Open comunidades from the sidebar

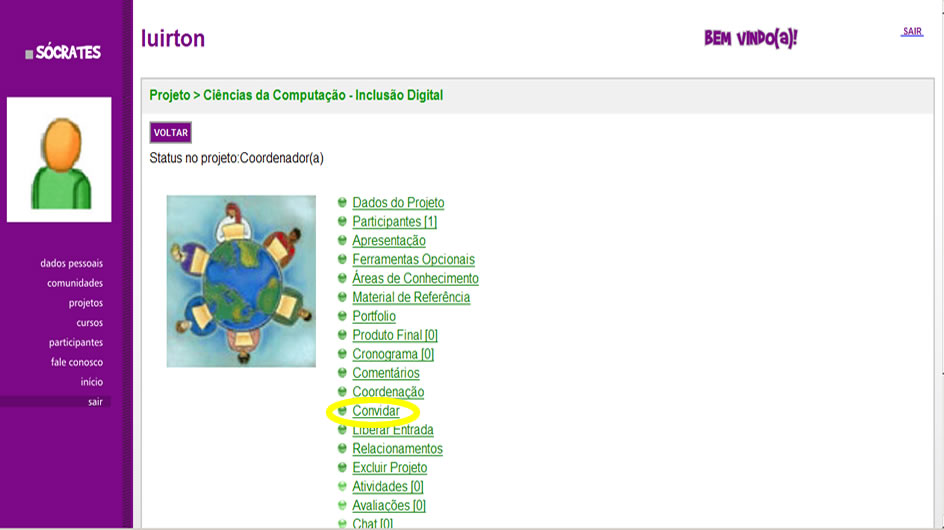click(x=75, y=283)
